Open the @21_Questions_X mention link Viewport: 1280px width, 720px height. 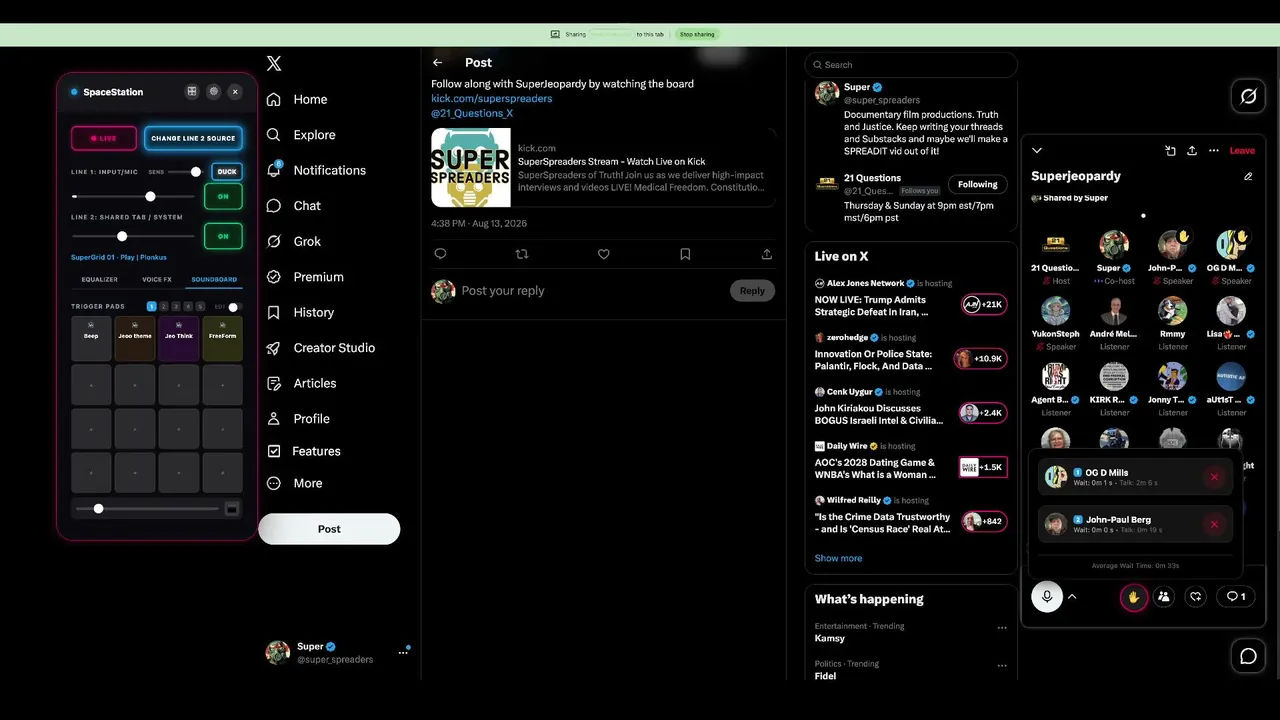(472, 113)
